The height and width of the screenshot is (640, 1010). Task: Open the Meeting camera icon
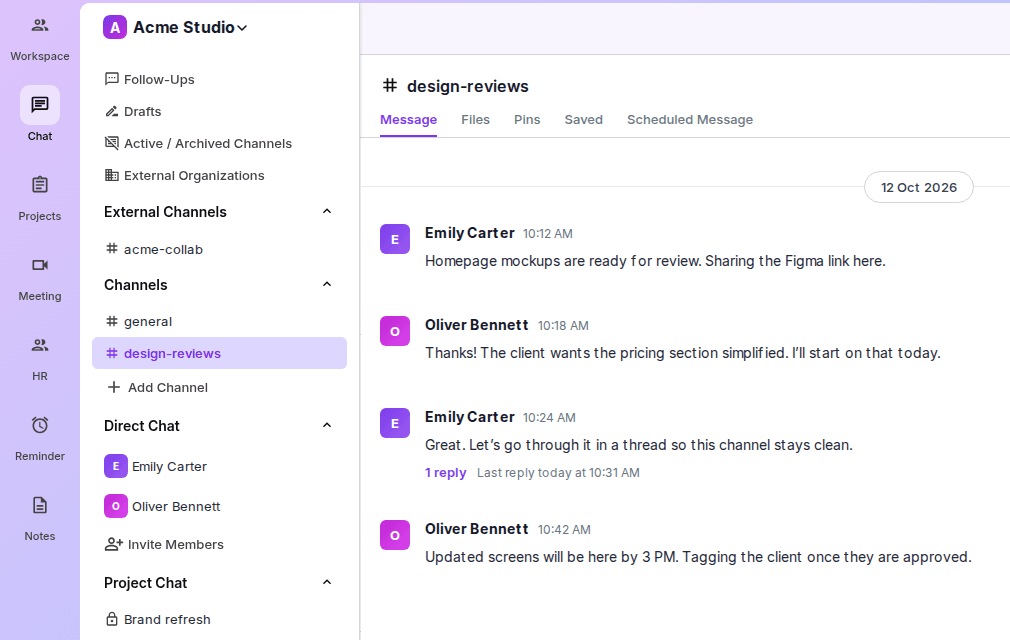click(x=40, y=265)
